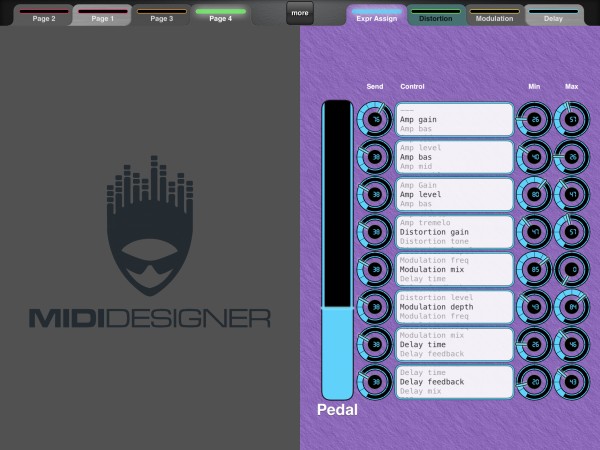Open the Delay time control picker
This screenshot has width=600, height=450.
click(455, 344)
